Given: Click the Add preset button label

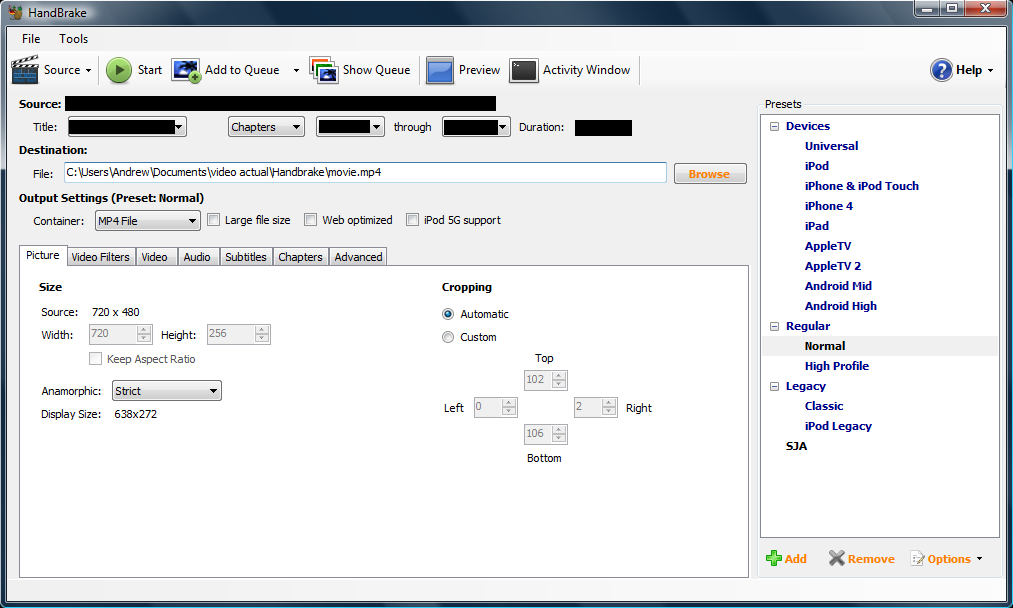Looking at the screenshot, I should [x=796, y=559].
